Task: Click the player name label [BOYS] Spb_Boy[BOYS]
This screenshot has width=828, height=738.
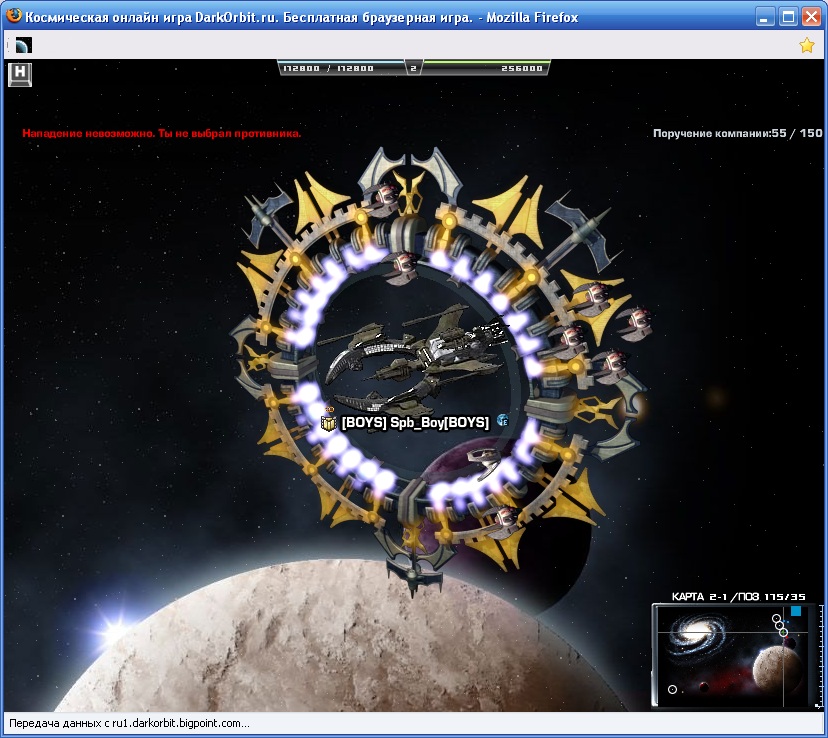Action: point(416,423)
